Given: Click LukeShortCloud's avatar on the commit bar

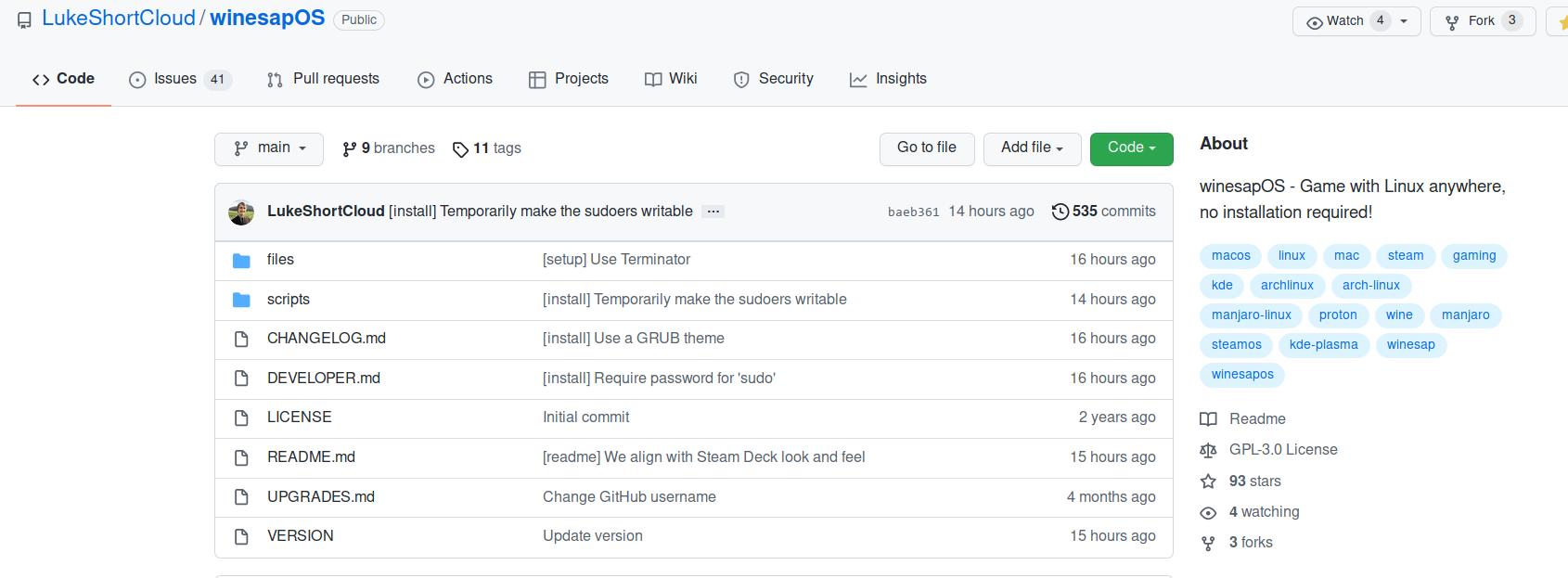Looking at the screenshot, I should click(241, 212).
